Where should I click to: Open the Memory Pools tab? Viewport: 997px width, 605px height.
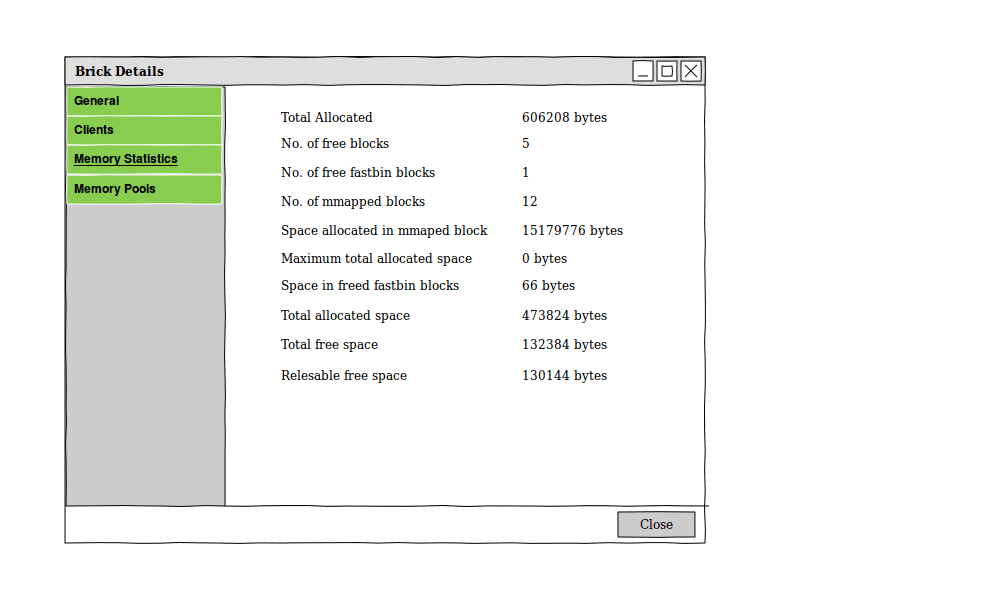[144, 189]
